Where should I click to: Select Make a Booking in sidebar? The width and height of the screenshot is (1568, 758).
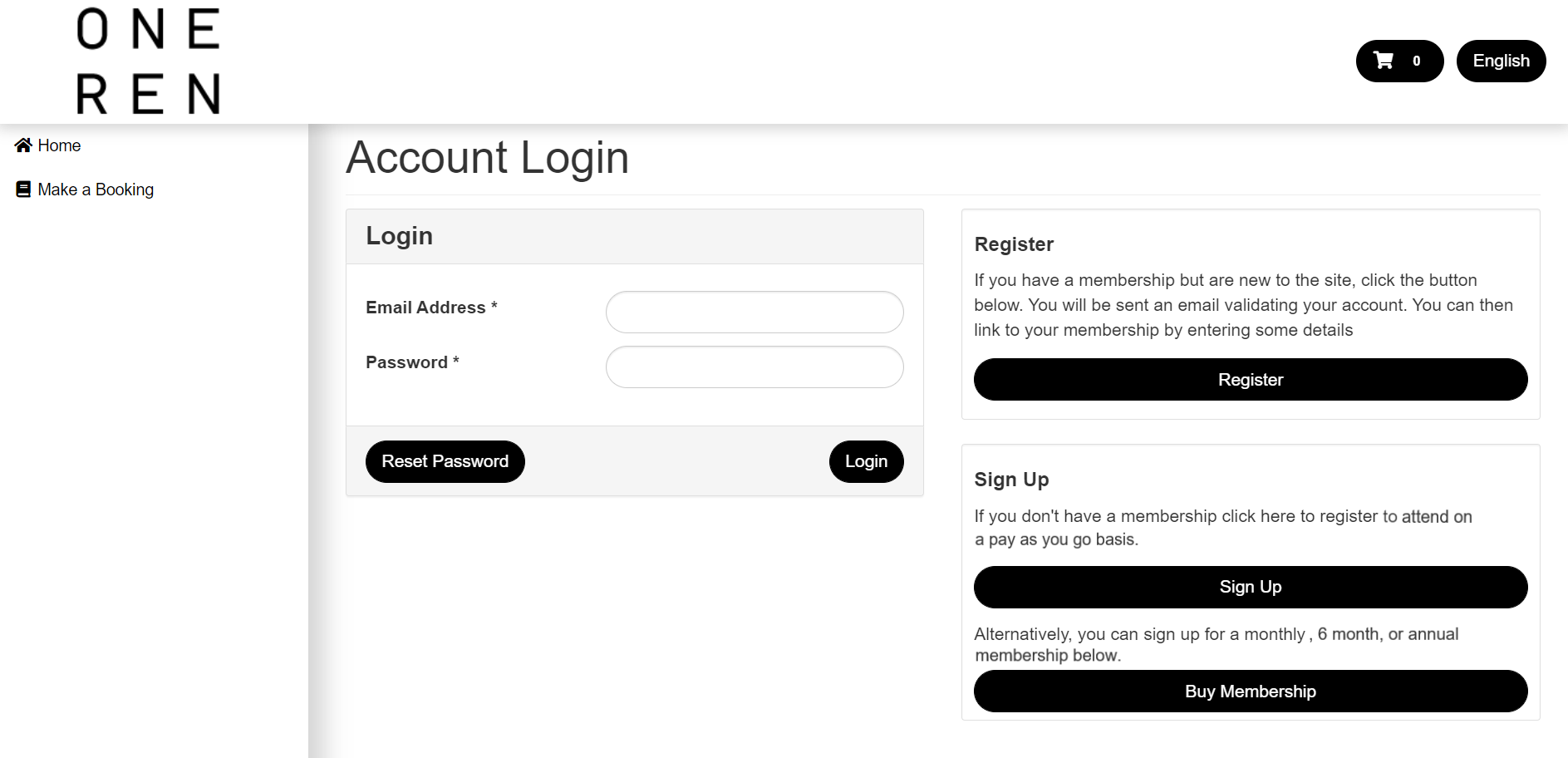tap(96, 189)
